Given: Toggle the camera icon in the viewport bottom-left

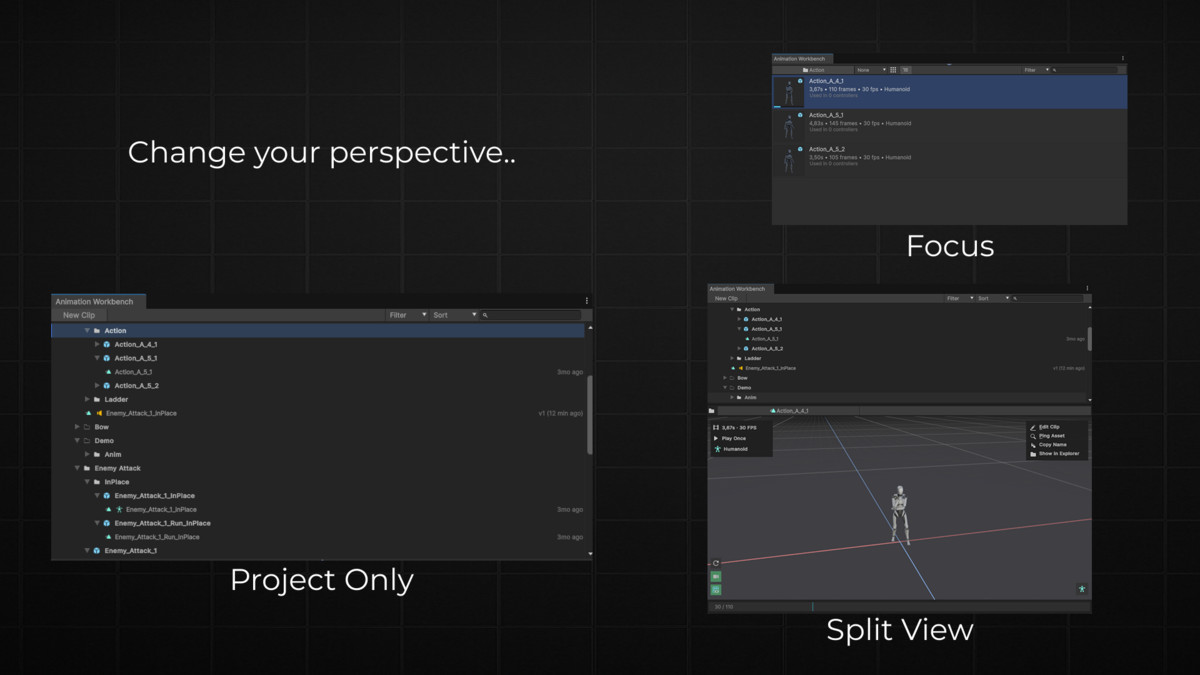Looking at the screenshot, I should (x=715, y=577).
